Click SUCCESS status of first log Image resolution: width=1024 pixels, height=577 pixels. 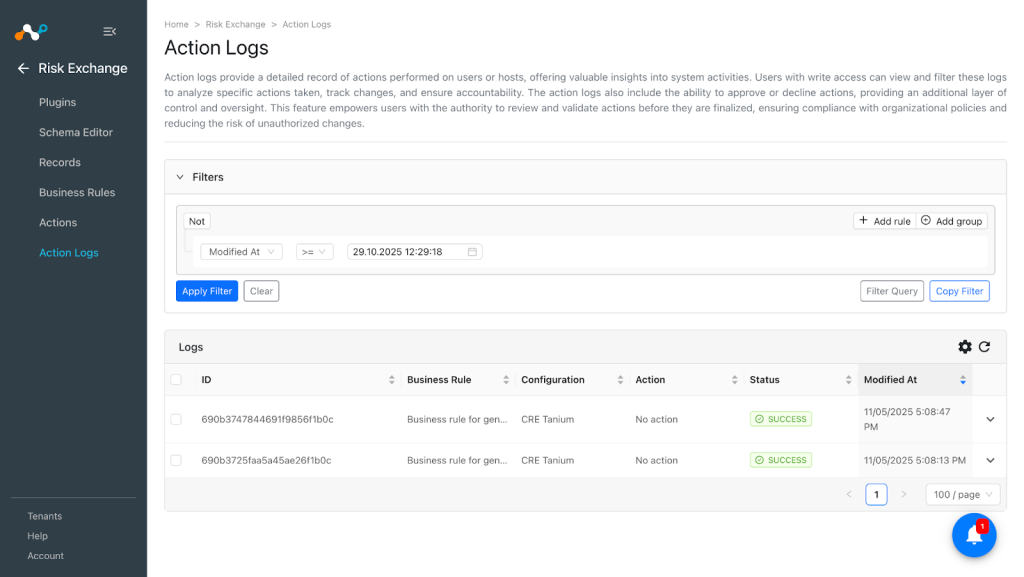pyautogui.click(x=781, y=419)
